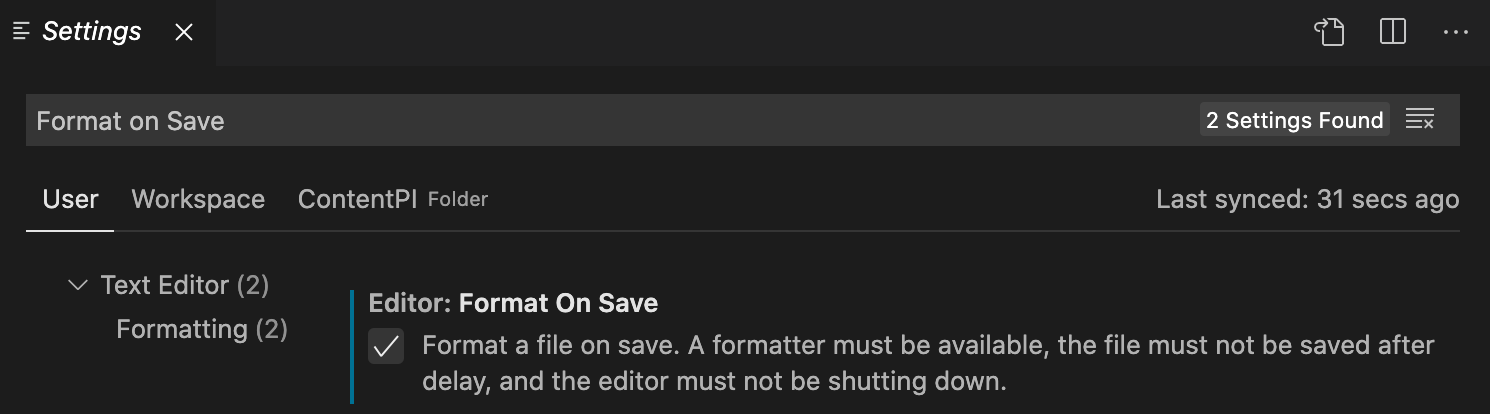1490x414 pixels.
Task: Open the More Actions ellipsis menu
Action: click(1455, 32)
